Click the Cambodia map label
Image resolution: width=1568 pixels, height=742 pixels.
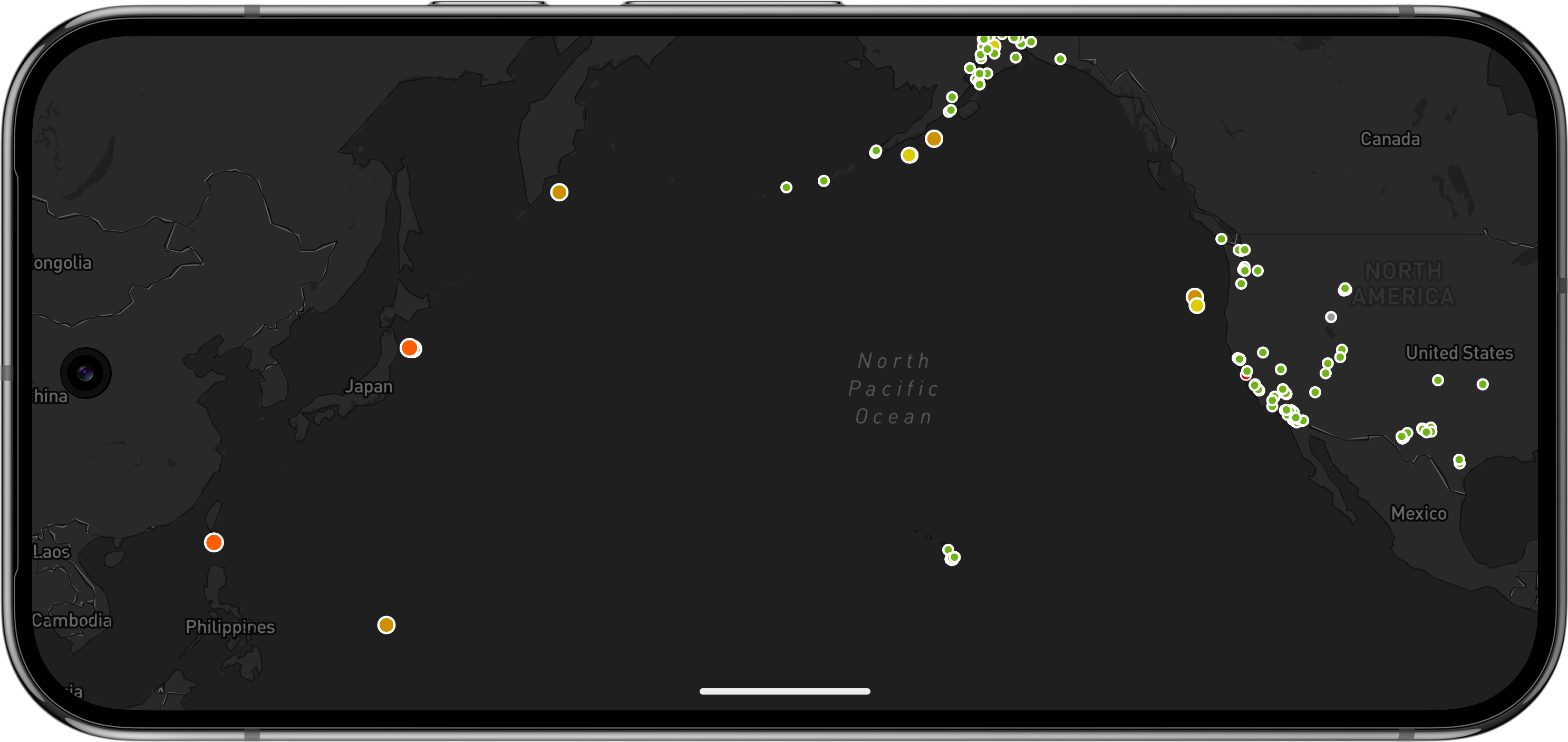click(x=72, y=620)
